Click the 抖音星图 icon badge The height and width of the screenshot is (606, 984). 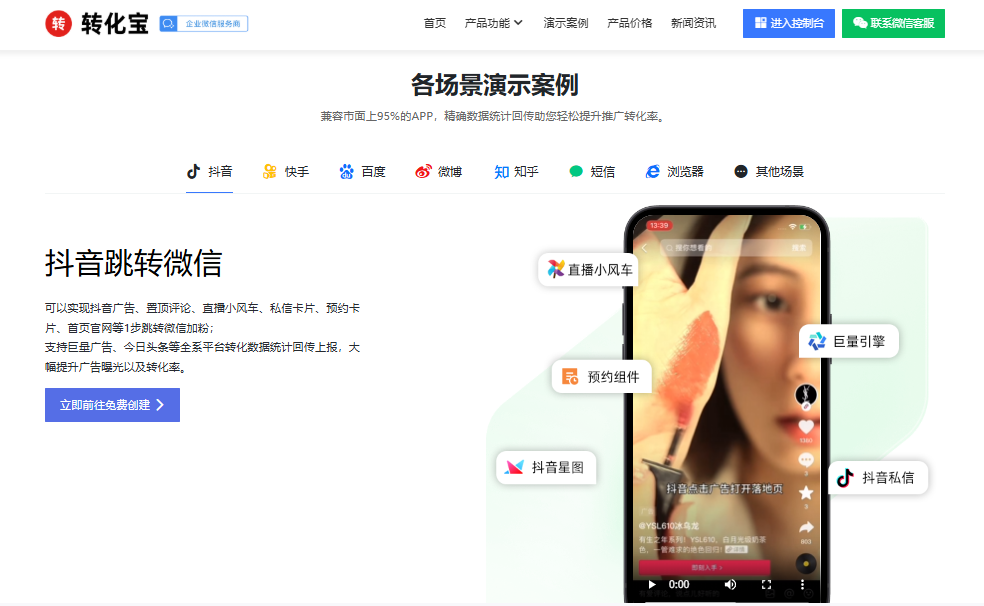pyautogui.click(x=514, y=467)
